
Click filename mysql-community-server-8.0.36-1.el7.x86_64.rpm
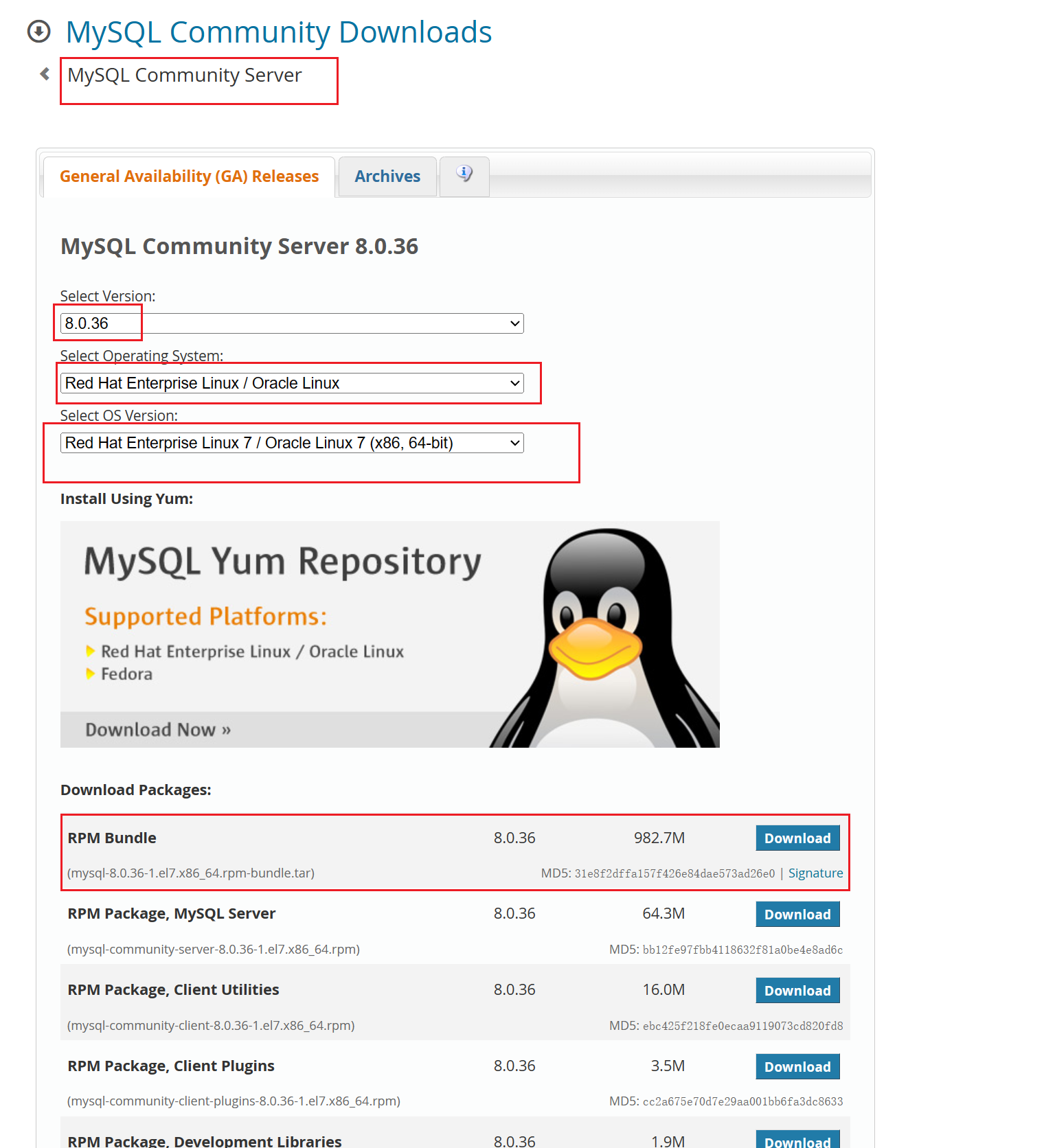[214, 950]
